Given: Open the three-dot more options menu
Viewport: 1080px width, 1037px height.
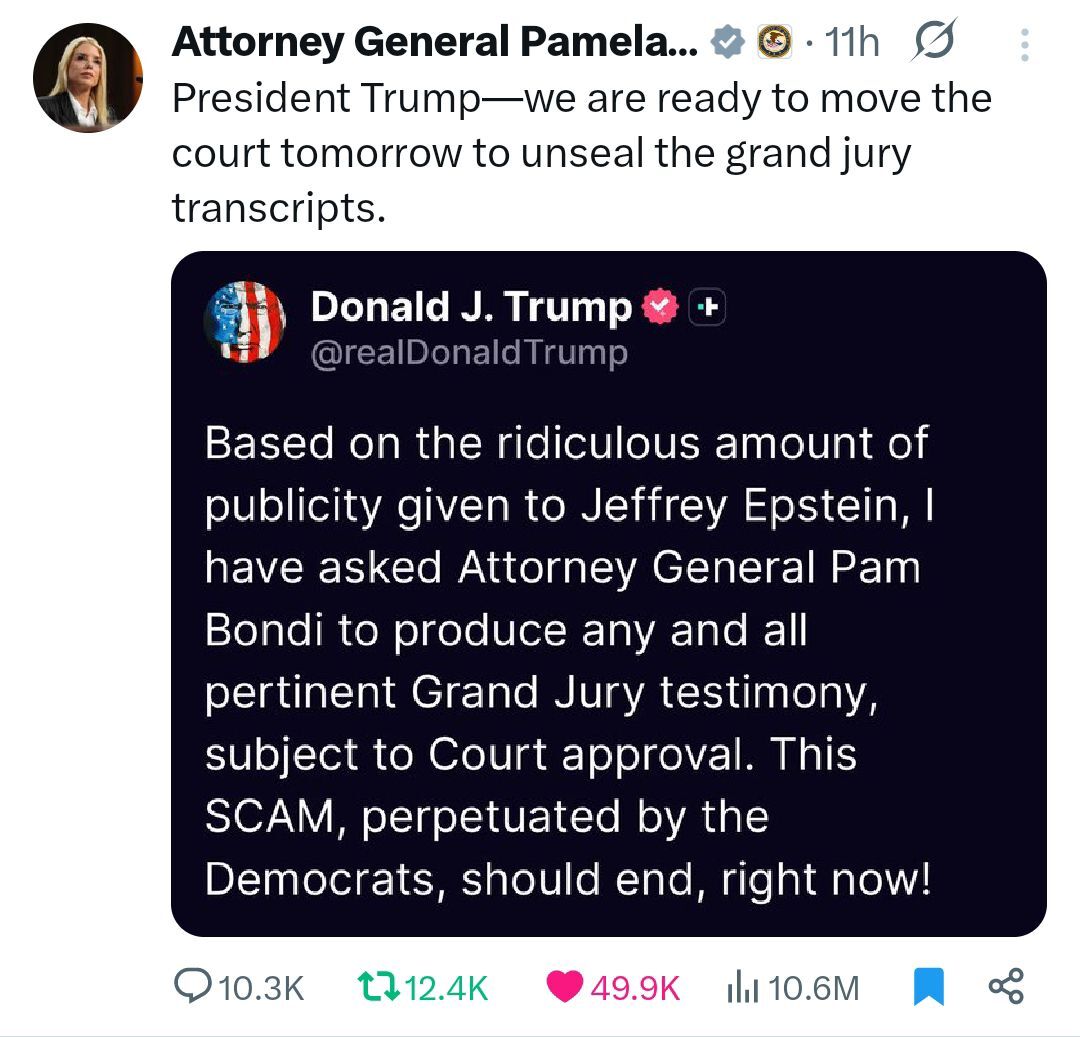Looking at the screenshot, I should 1024,45.
